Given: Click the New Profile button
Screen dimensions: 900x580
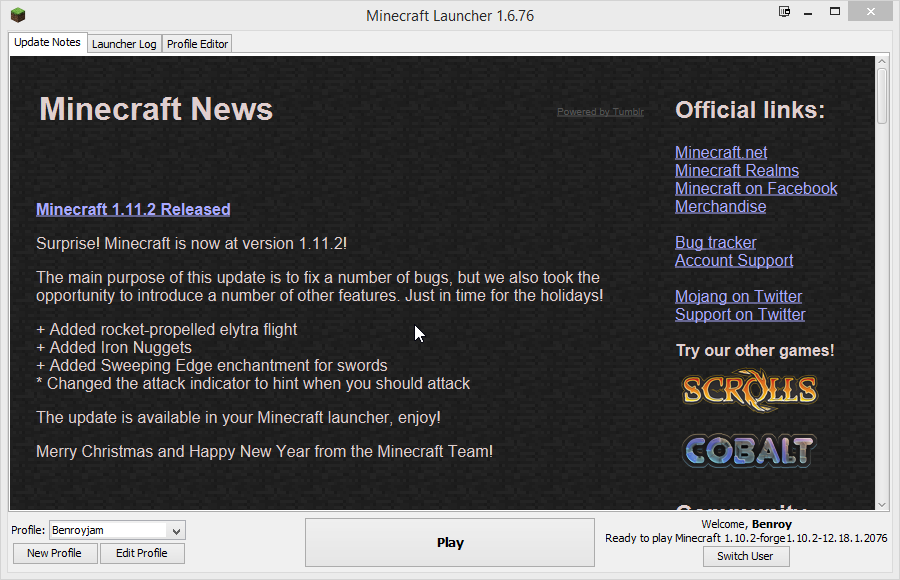Looking at the screenshot, I should click(54, 553).
